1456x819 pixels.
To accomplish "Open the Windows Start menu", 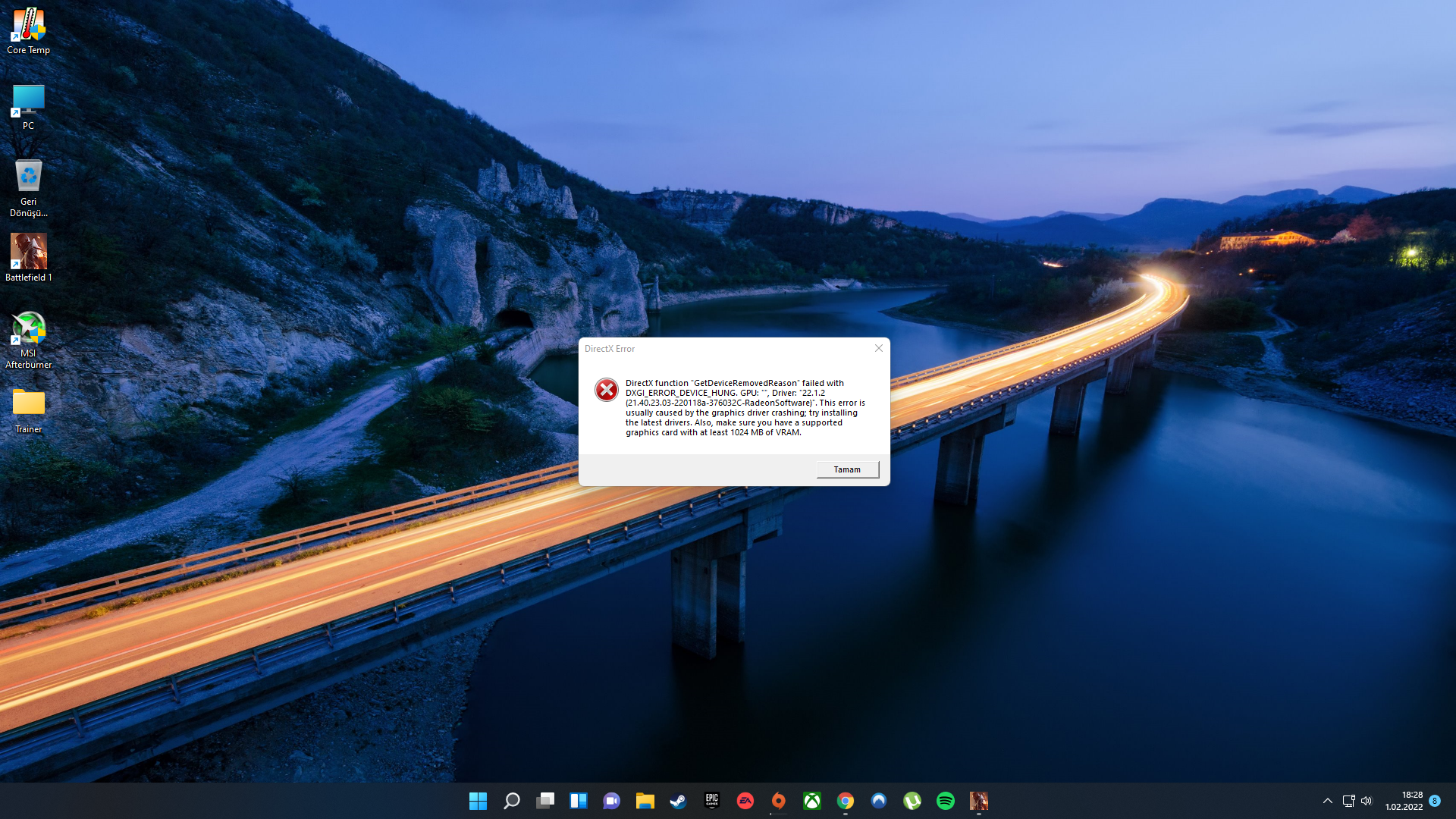I will [478, 801].
